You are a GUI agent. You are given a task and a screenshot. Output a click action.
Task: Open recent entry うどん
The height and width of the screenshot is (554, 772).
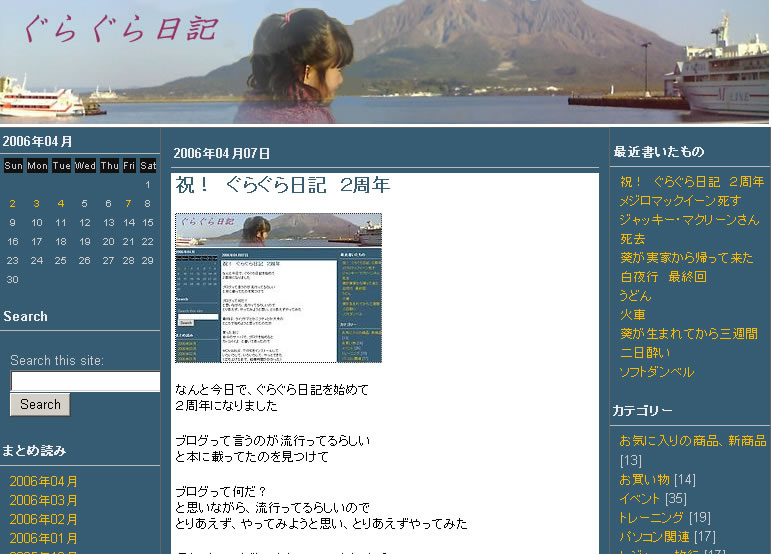(x=635, y=295)
